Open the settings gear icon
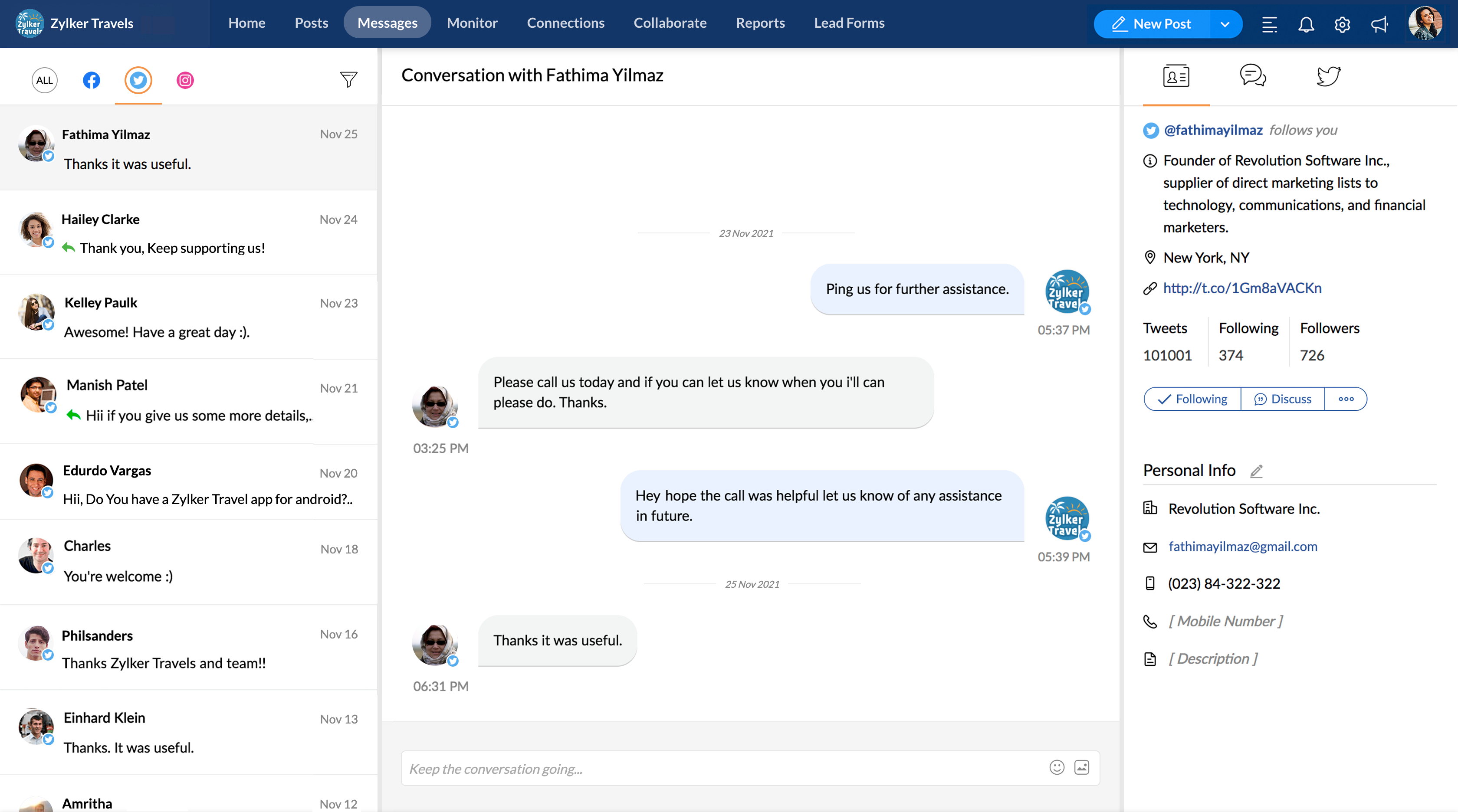Image resolution: width=1458 pixels, height=812 pixels. coord(1342,24)
